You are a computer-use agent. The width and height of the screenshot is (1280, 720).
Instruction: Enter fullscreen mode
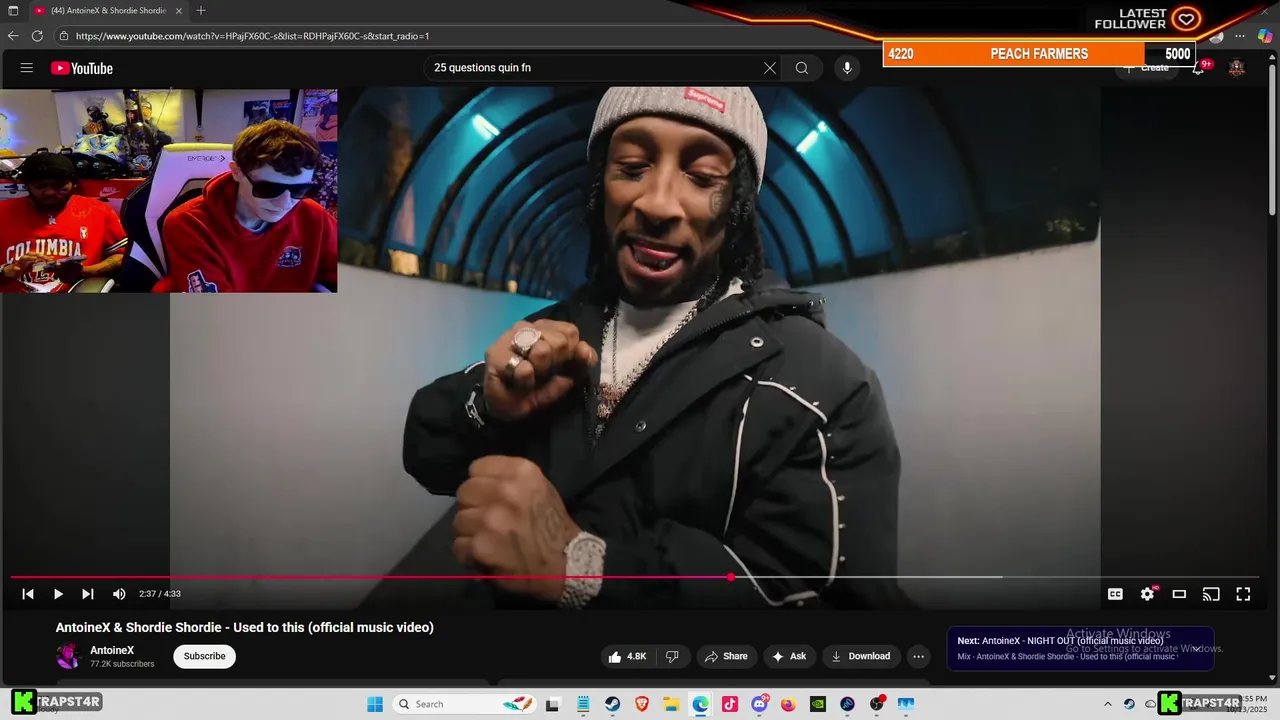1243,594
